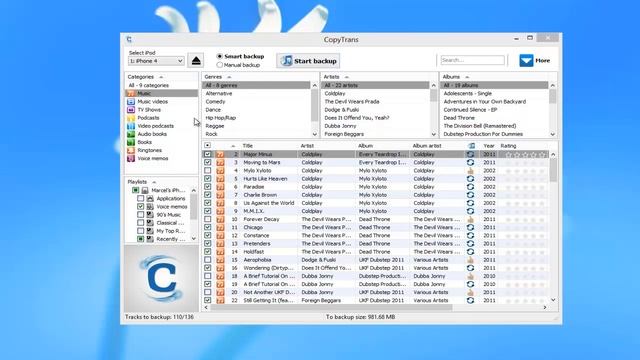Collapse the Genres panel arrow
640x360 pixels.
pyautogui.click(x=229, y=77)
